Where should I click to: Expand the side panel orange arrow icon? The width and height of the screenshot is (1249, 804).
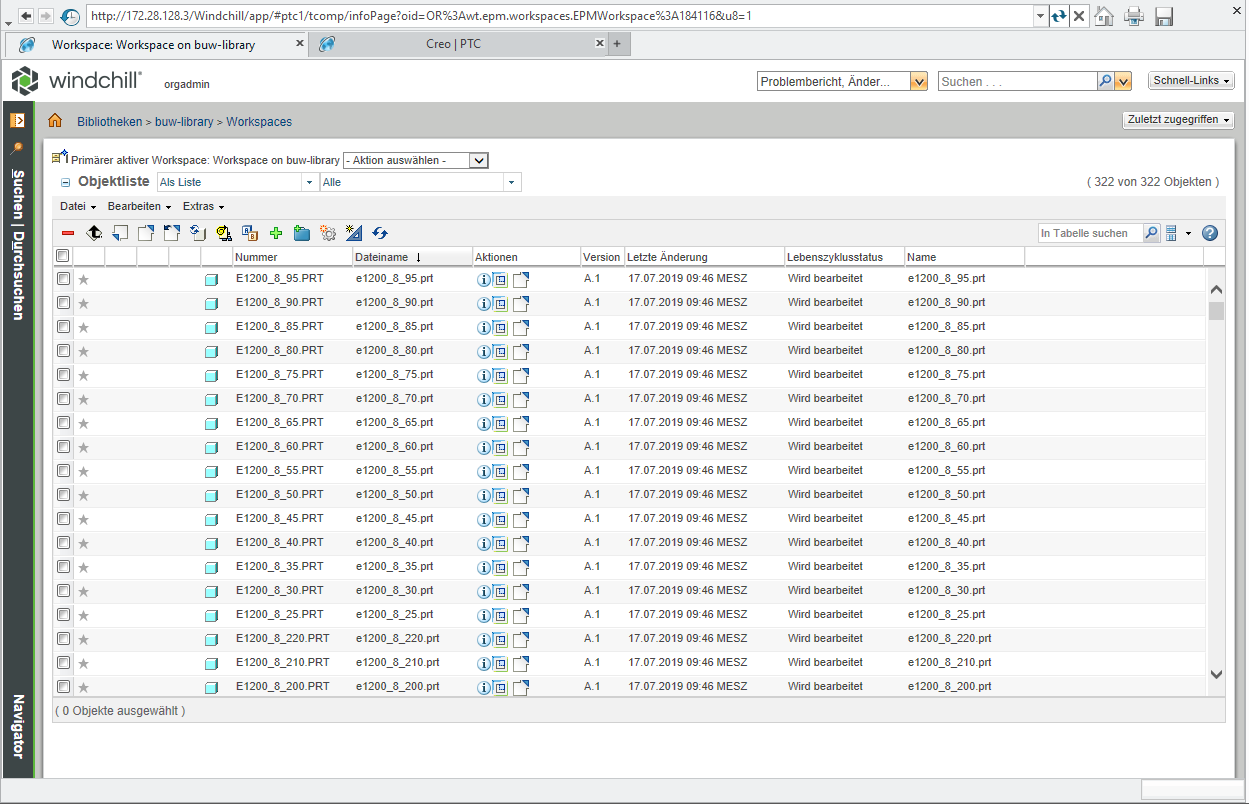(x=18, y=120)
